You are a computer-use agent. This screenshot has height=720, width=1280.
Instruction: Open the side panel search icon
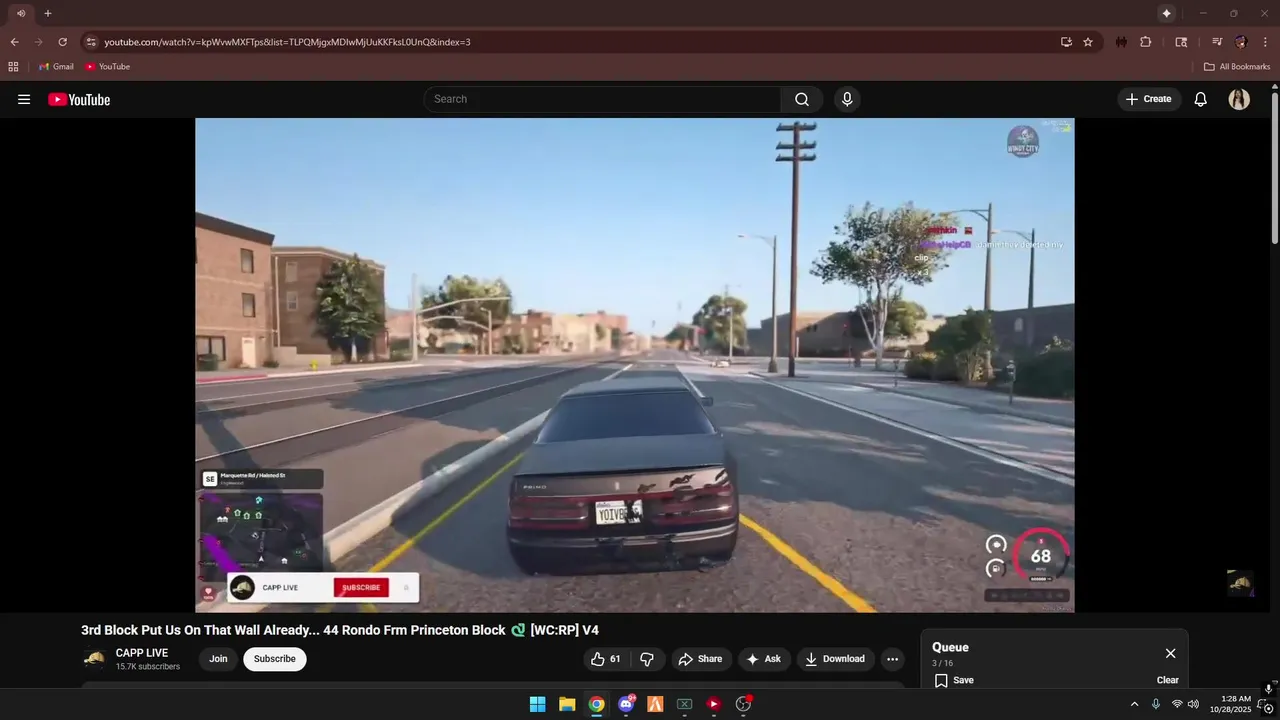pyautogui.click(x=1181, y=42)
